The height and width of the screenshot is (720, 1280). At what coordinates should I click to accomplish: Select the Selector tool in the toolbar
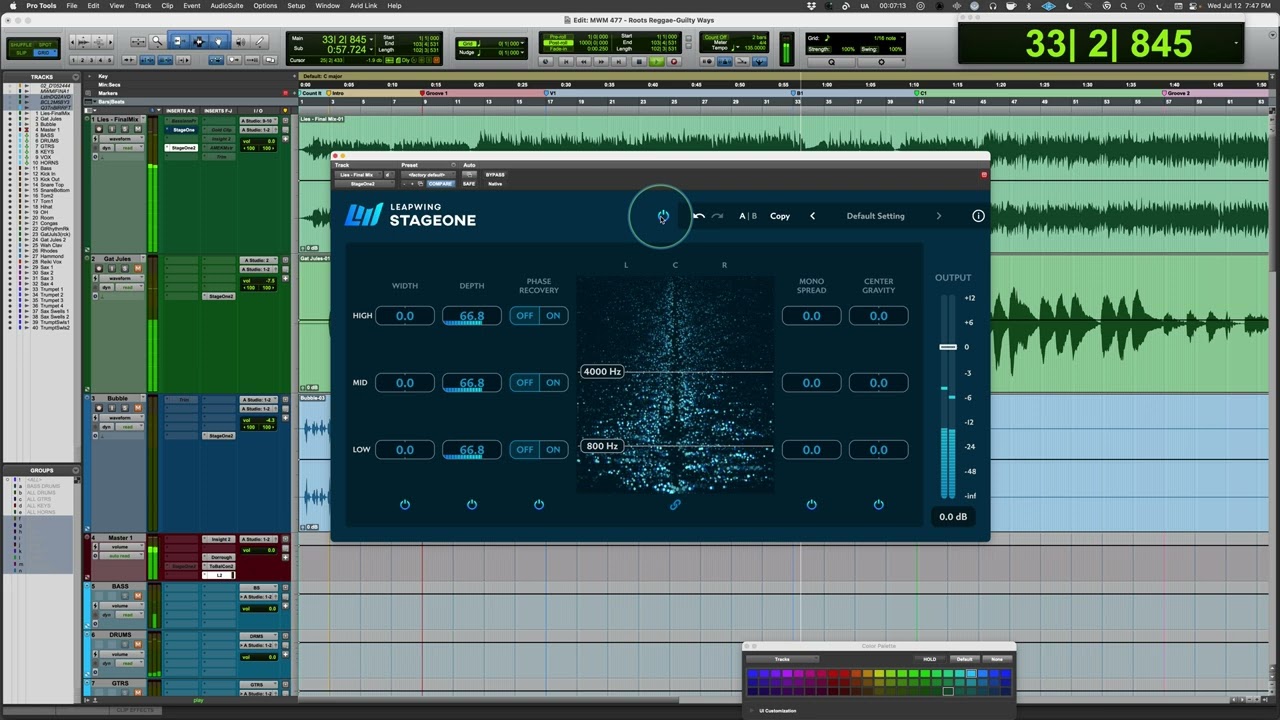pyautogui.click(x=198, y=41)
